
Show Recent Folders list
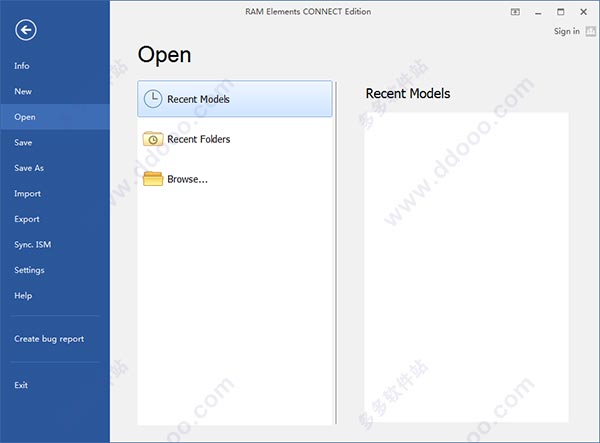[x=235, y=139]
